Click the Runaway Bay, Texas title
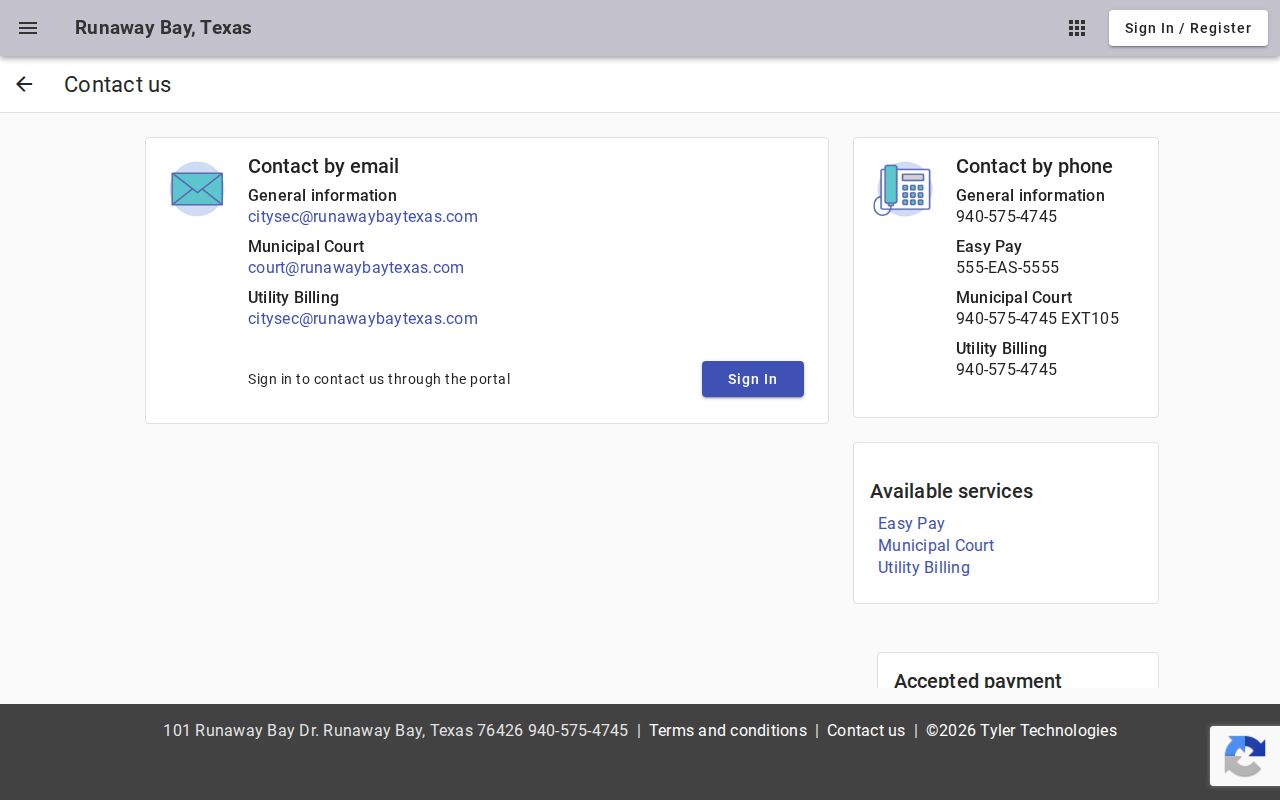The height and width of the screenshot is (800, 1280). 163,28
